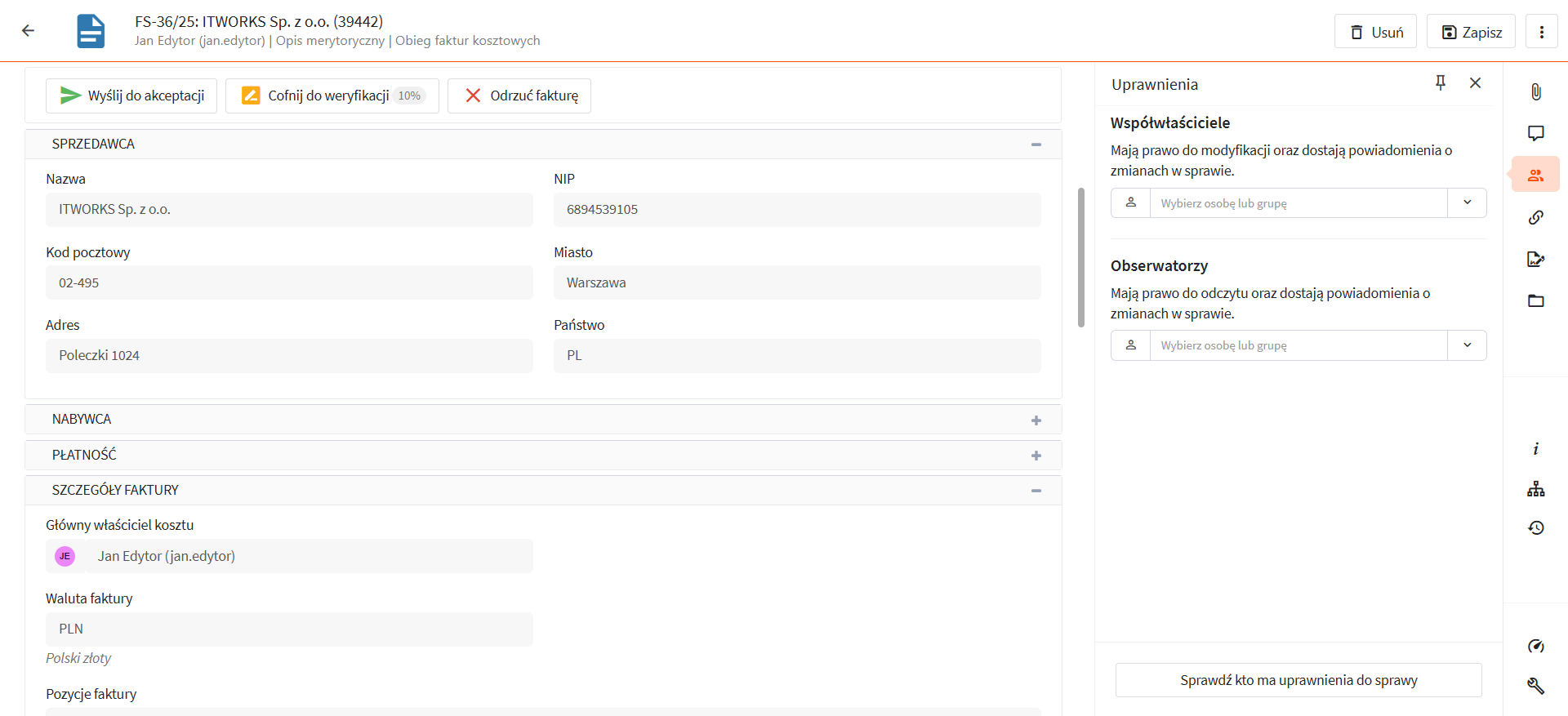1568x716 pixels.
Task: Open the attachments paperclip icon
Action: coord(1535,91)
